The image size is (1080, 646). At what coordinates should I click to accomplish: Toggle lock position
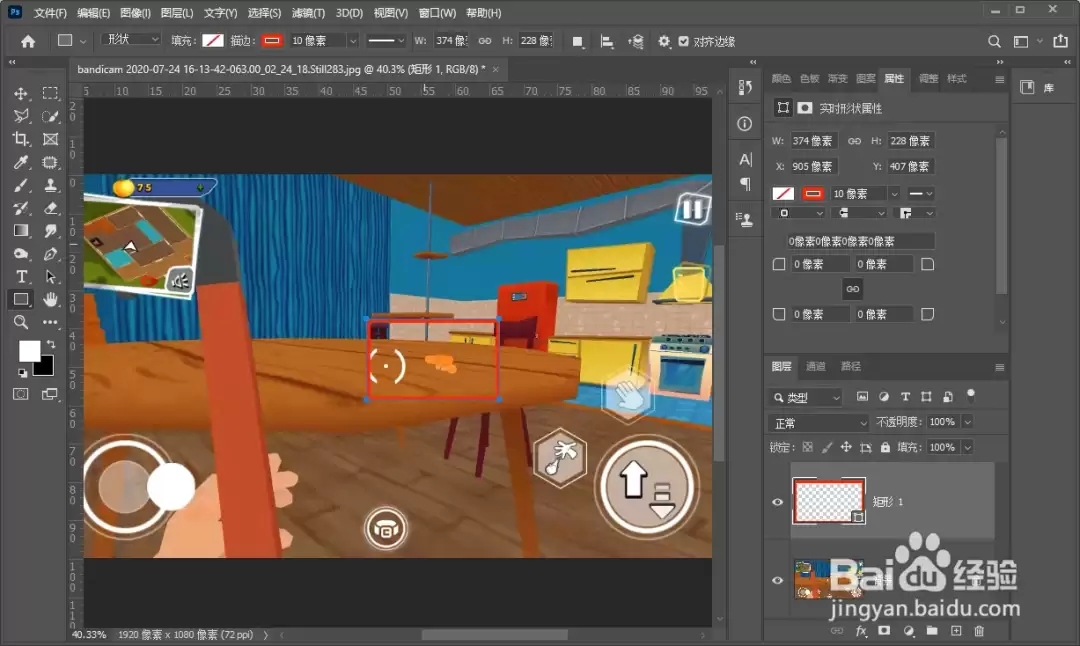point(846,447)
